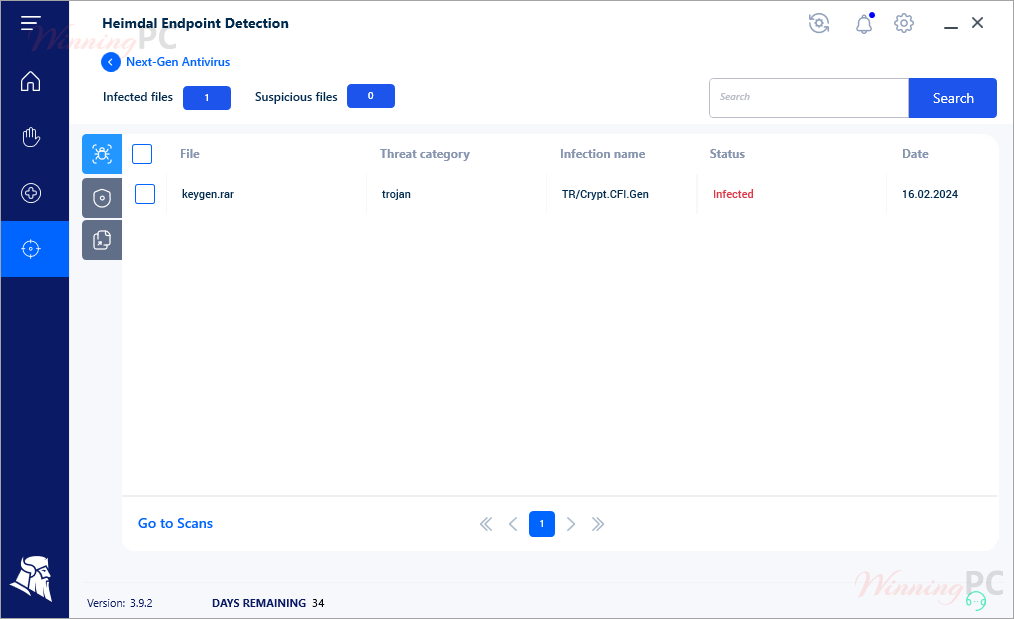Jump to last page with double-right arrows
Viewport: 1014px width, 619px height.
coord(598,524)
